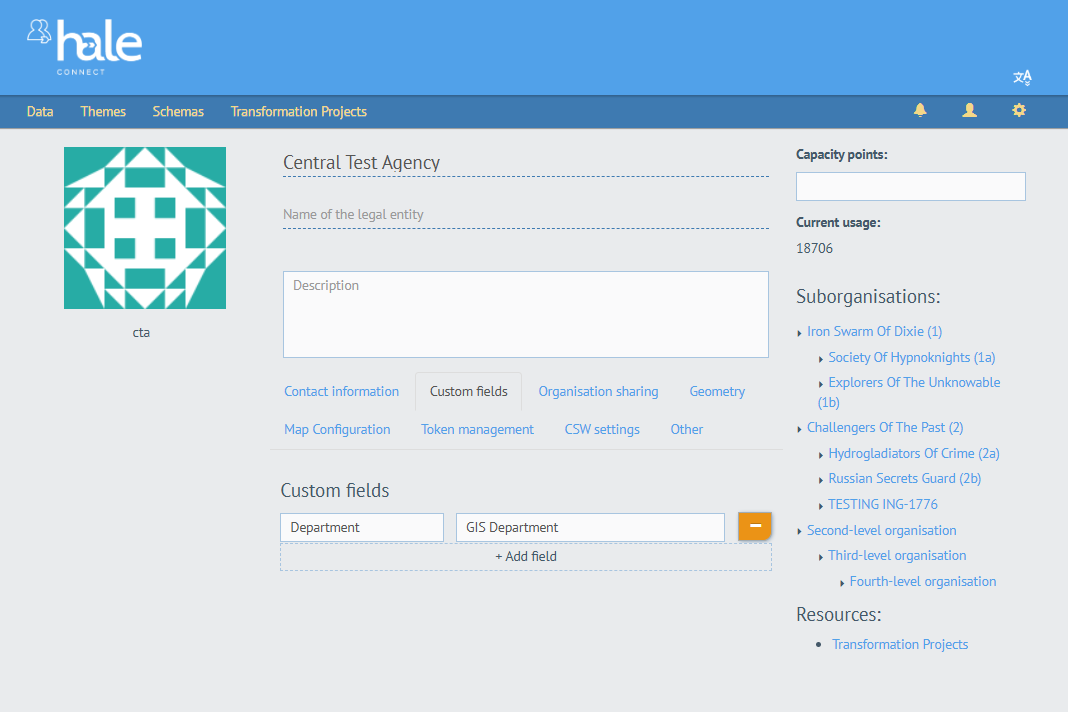Expand Challengers Of The Past arrow
The image size is (1068, 712).
pos(800,429)
